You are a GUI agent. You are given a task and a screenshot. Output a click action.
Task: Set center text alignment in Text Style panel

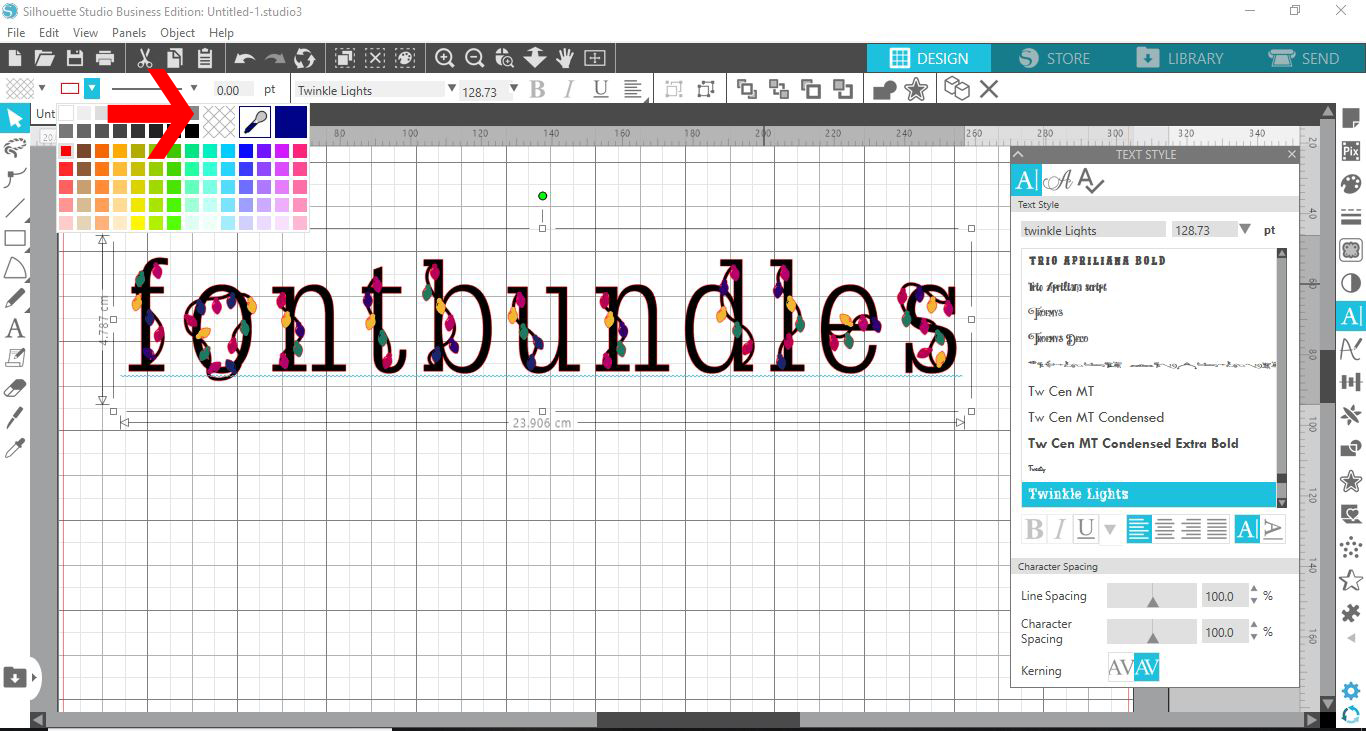click(1165, 529)
